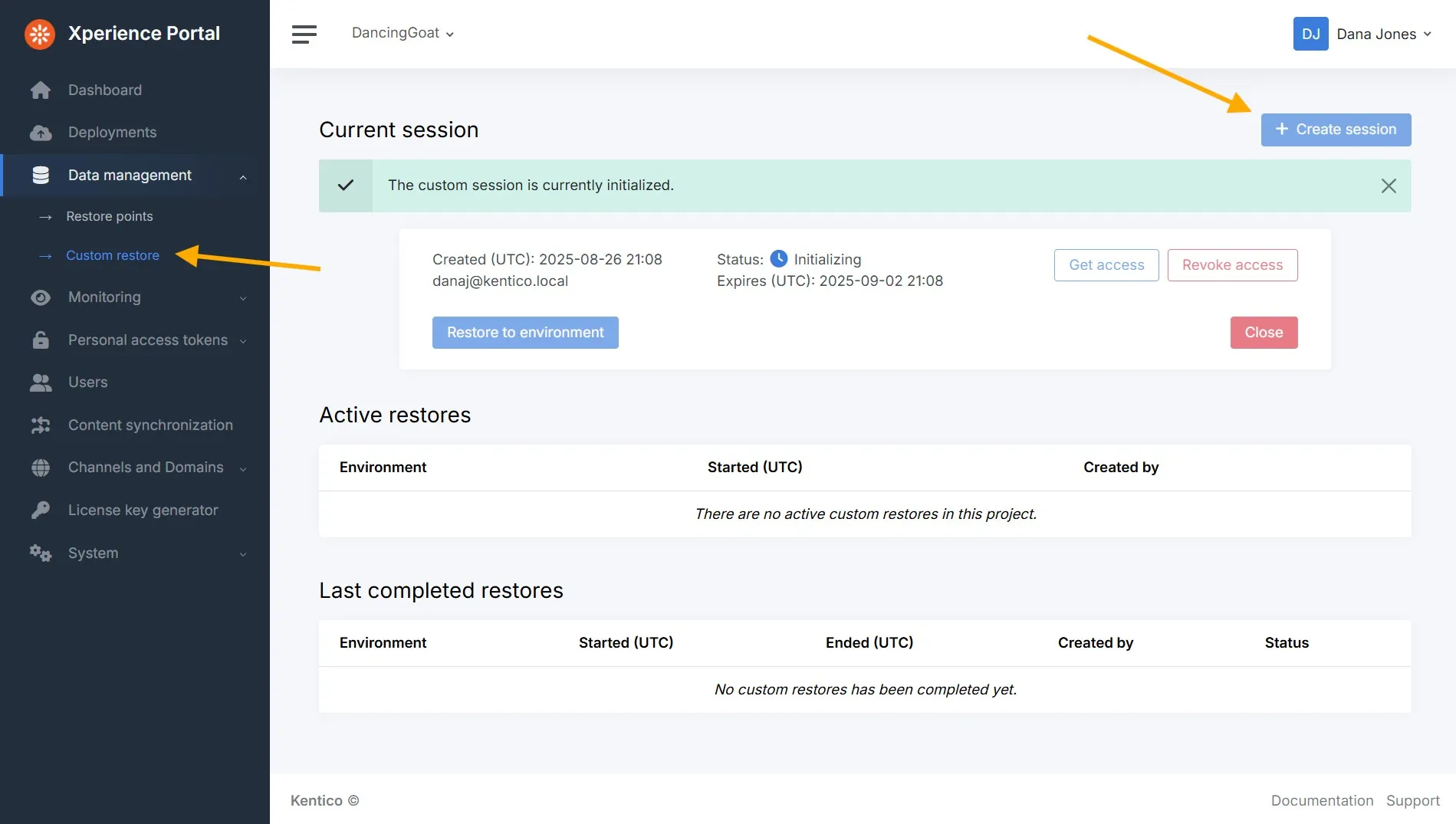Click the Initializing status clock icon
Screen dimensions: 1456x824
(778, 259)
